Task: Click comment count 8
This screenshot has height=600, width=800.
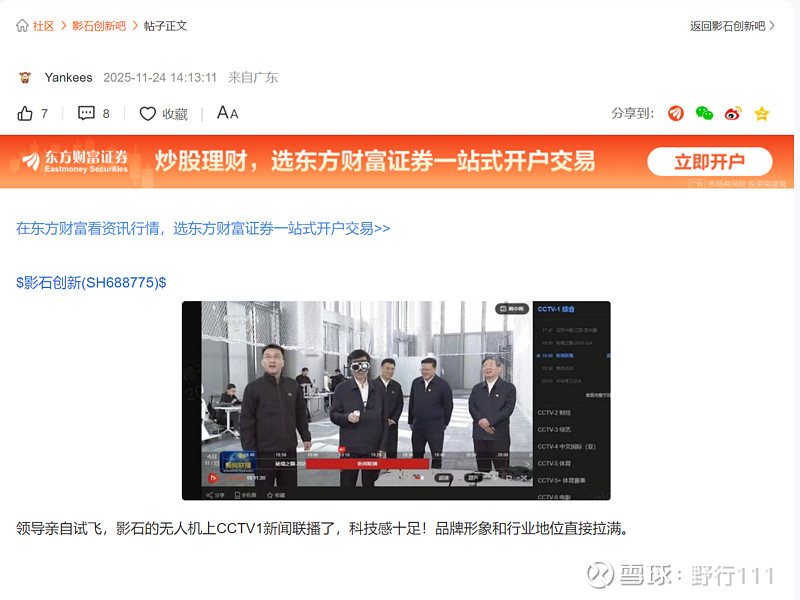Action: click(x=106, y=114)
